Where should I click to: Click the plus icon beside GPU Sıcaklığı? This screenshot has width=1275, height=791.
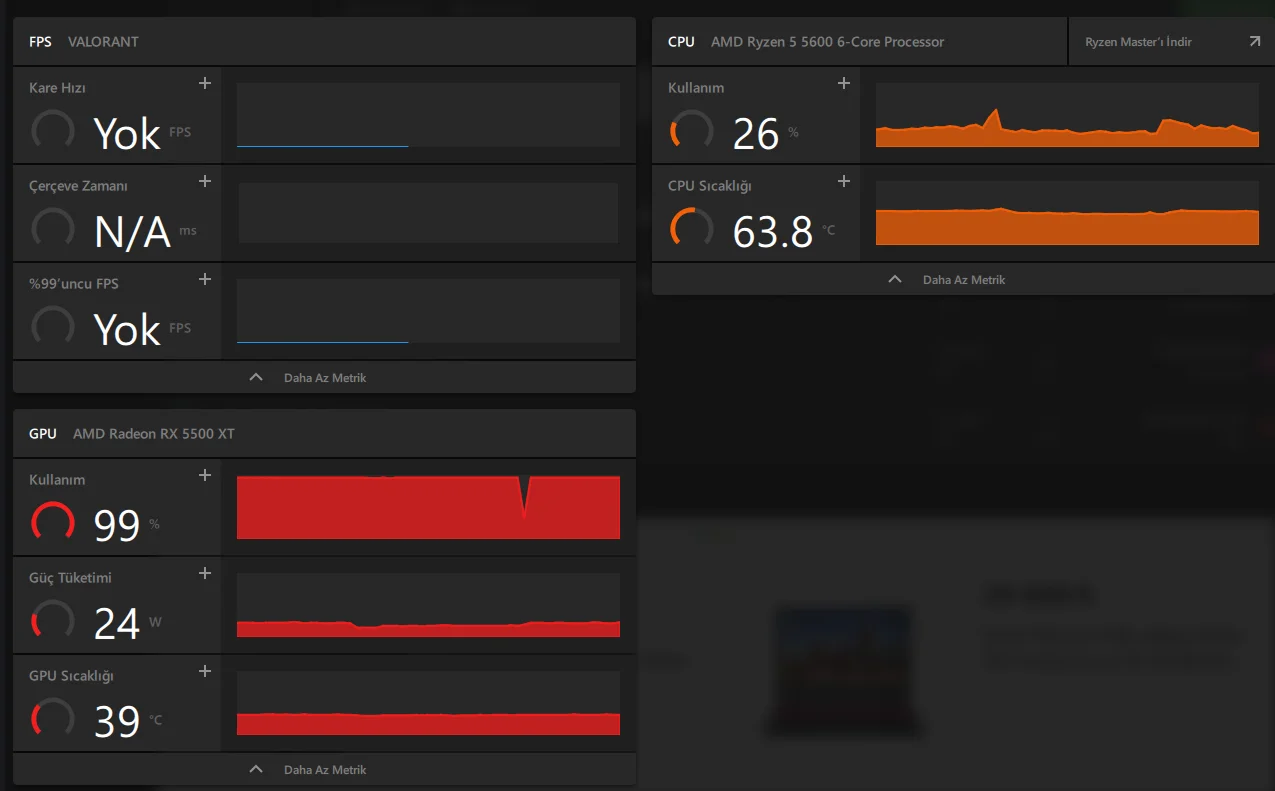click(x=205, y=671)
